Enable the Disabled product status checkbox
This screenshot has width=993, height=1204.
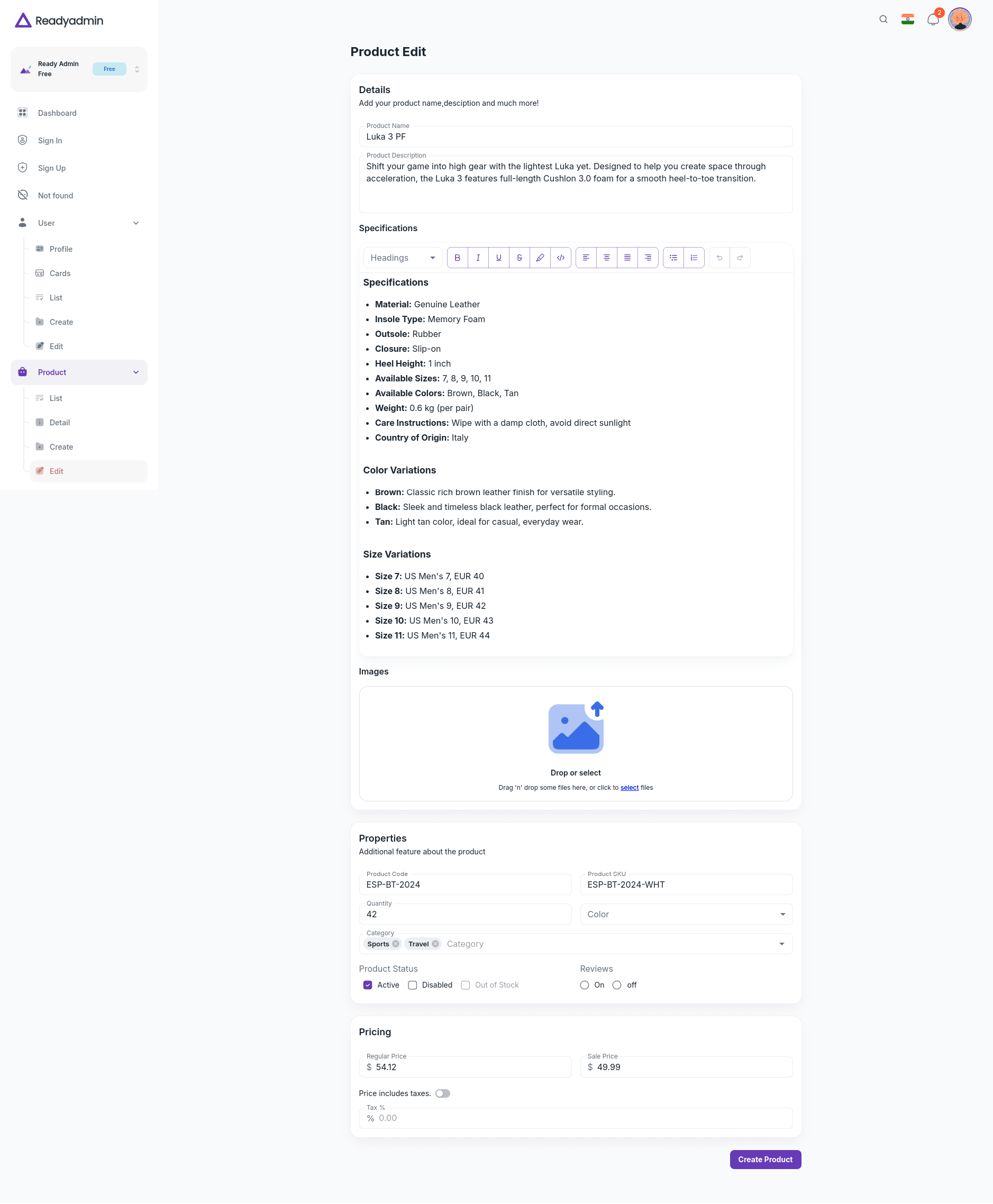[x=413, y=985]
